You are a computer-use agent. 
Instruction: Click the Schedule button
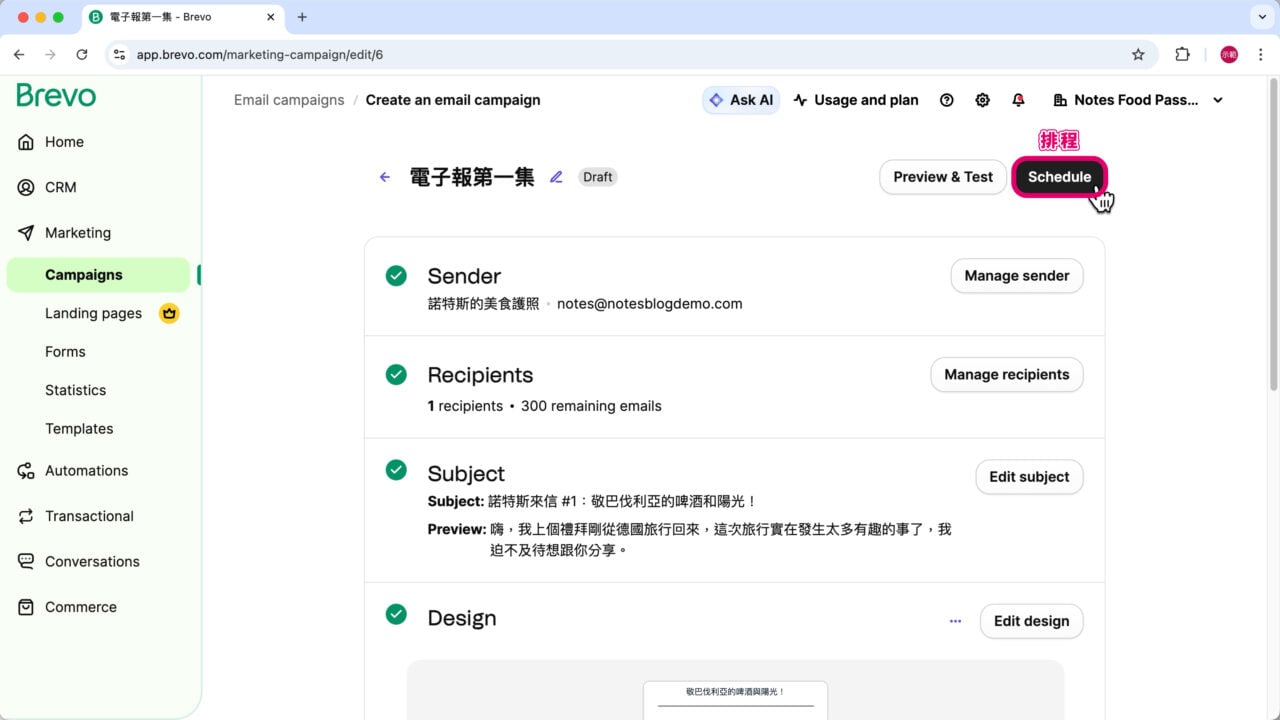[1059, 176]
